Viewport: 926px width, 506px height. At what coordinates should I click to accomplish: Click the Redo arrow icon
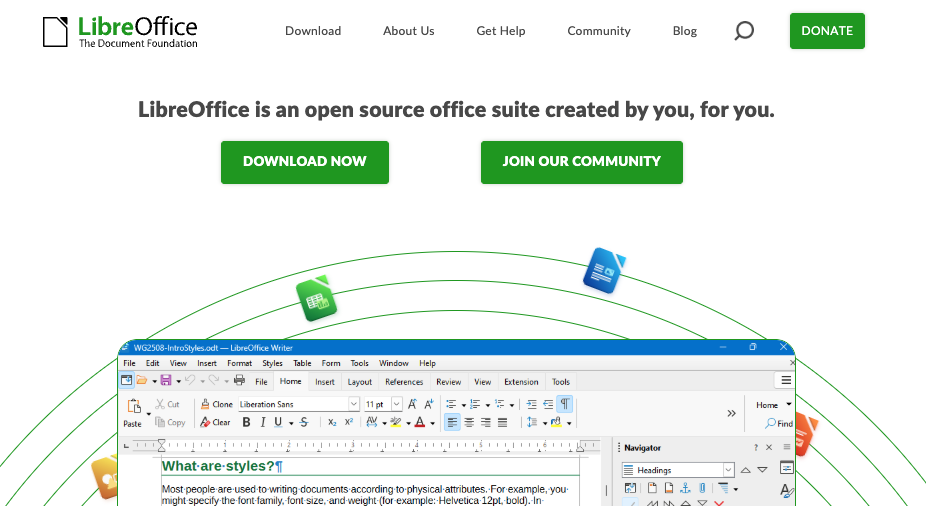(214, 380)
